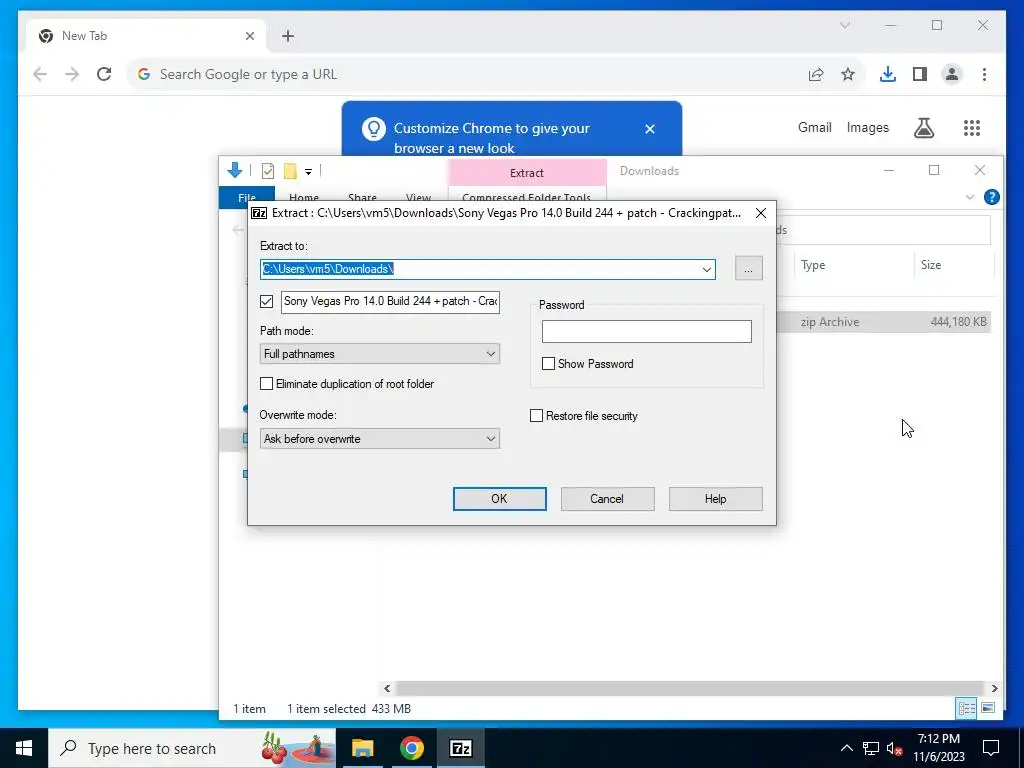Click the Type column header
Viewport: 1024px width, 768px height.
pyautogui.click(x=813, y=264)
